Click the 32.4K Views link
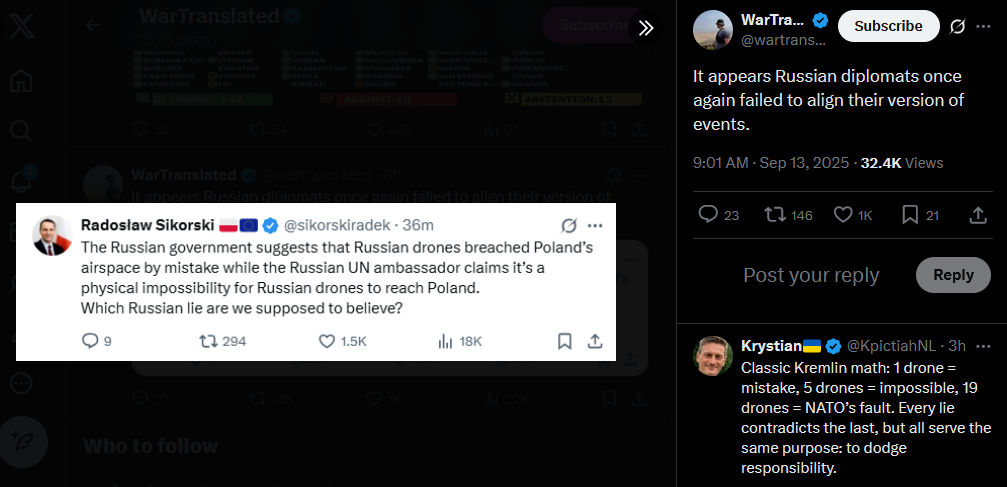The image size is (1007, 487). click(x=902, y=163)
